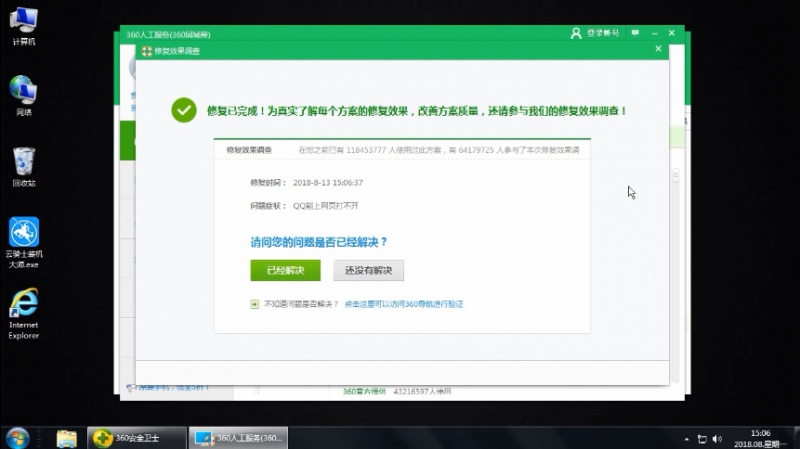Close the 360人工服务 main window
800x449 pixels.
(672, 33)
